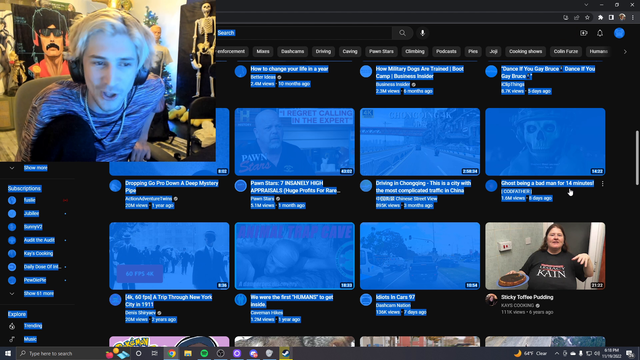Start voice search with the microphone icon
The height and width of the screenshot is (360, 640).
[x=422, y=33]
